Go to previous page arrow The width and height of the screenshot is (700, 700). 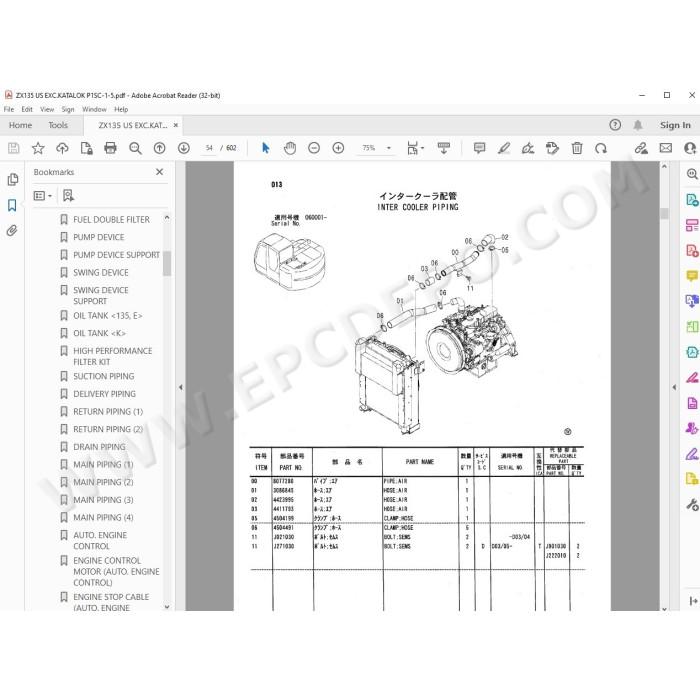159,148
